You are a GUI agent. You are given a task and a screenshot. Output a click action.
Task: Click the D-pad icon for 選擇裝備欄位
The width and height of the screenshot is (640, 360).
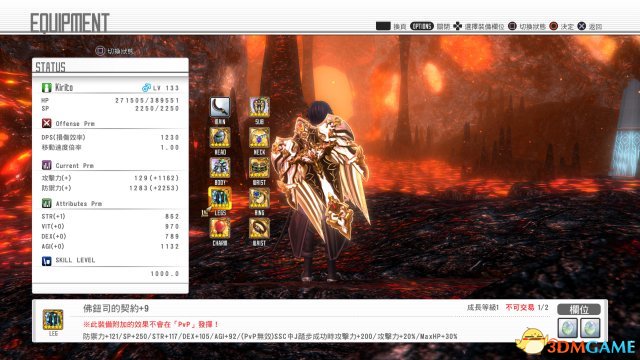458,26
